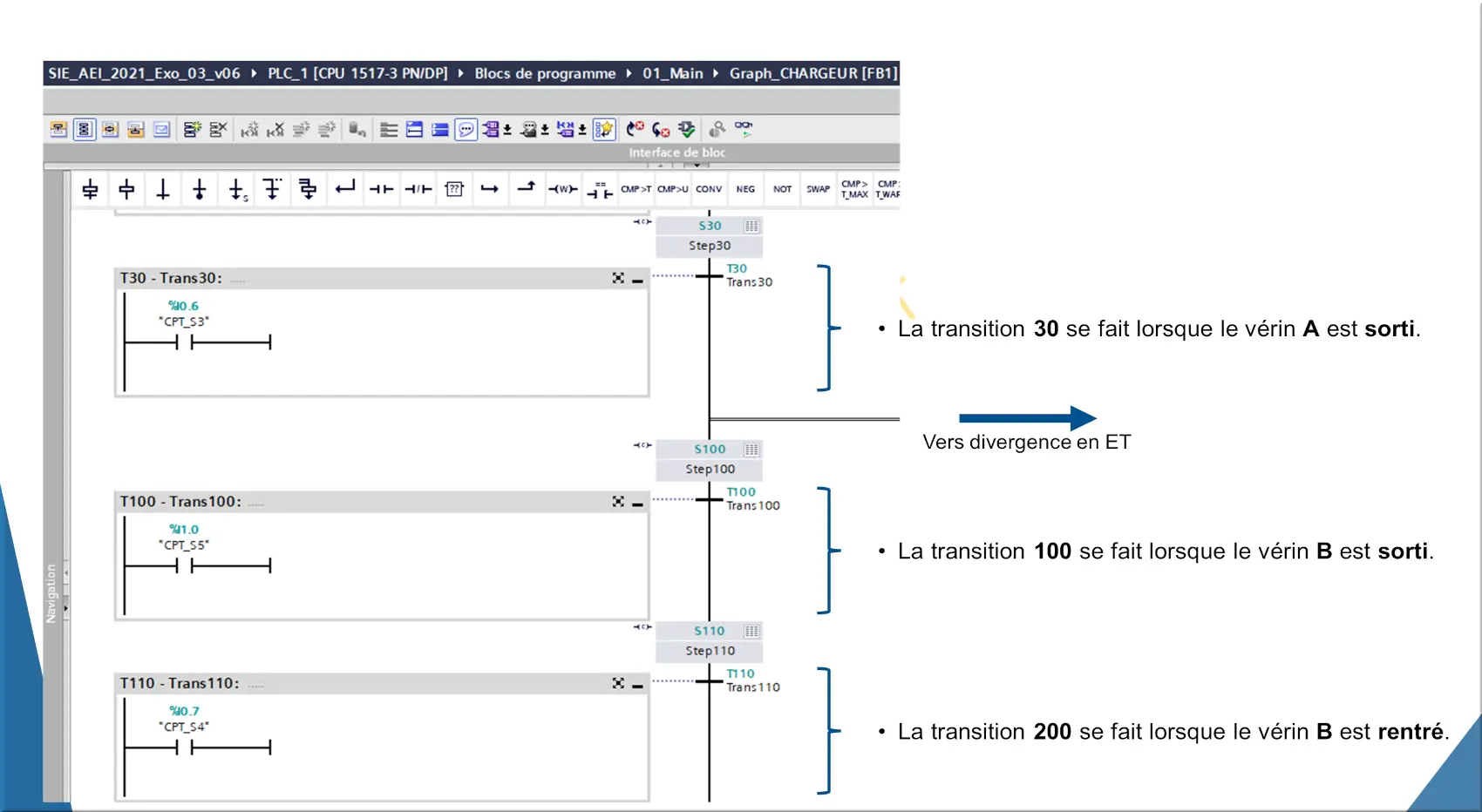Toggle the comment bubble display button
This screenshot has width=1482, height=812.
tap(466, 130)
